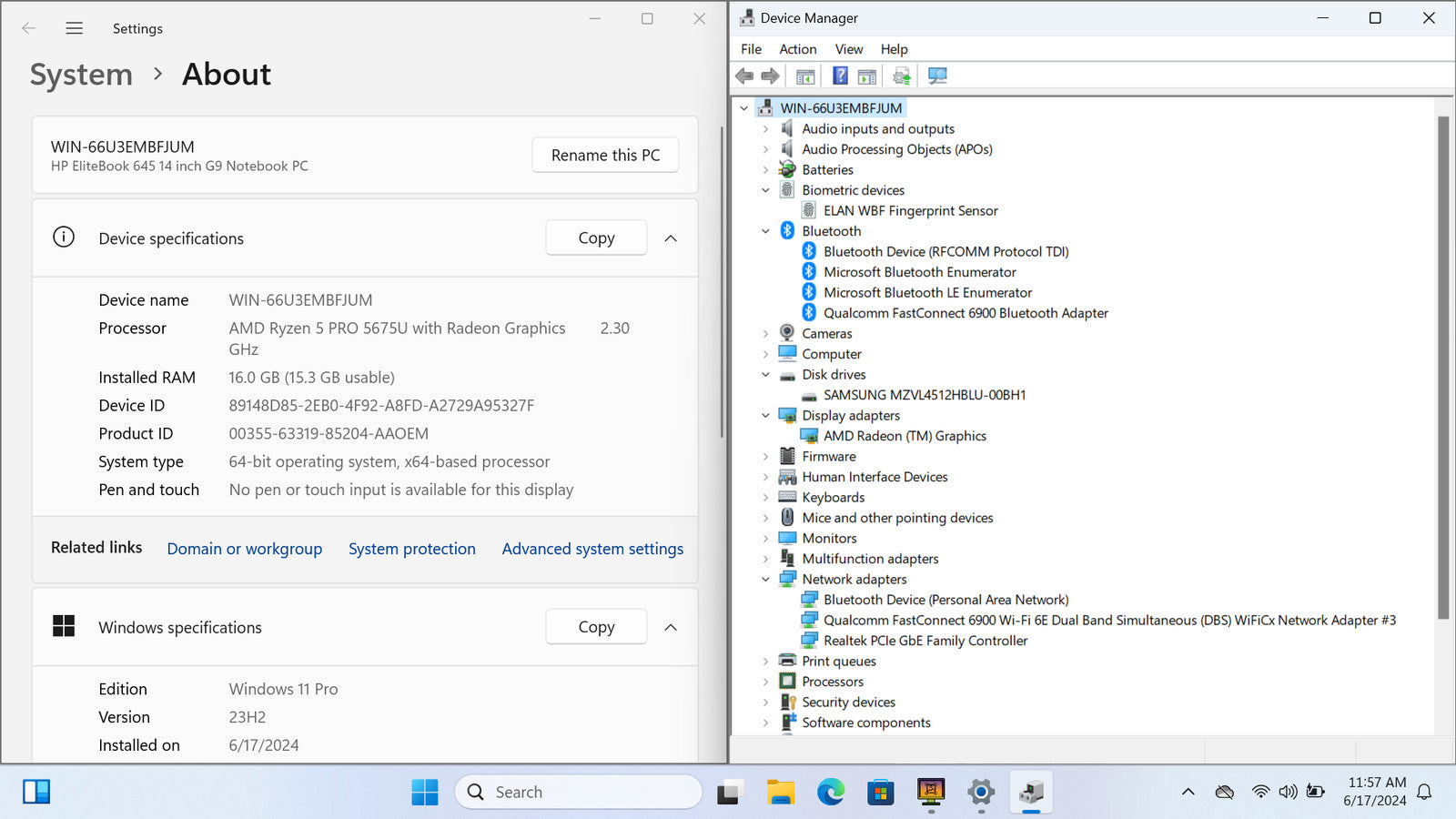This screenshot has height=819, width=1456.
Task: Open Domain or workgroup link
Action: coord(245,549)
